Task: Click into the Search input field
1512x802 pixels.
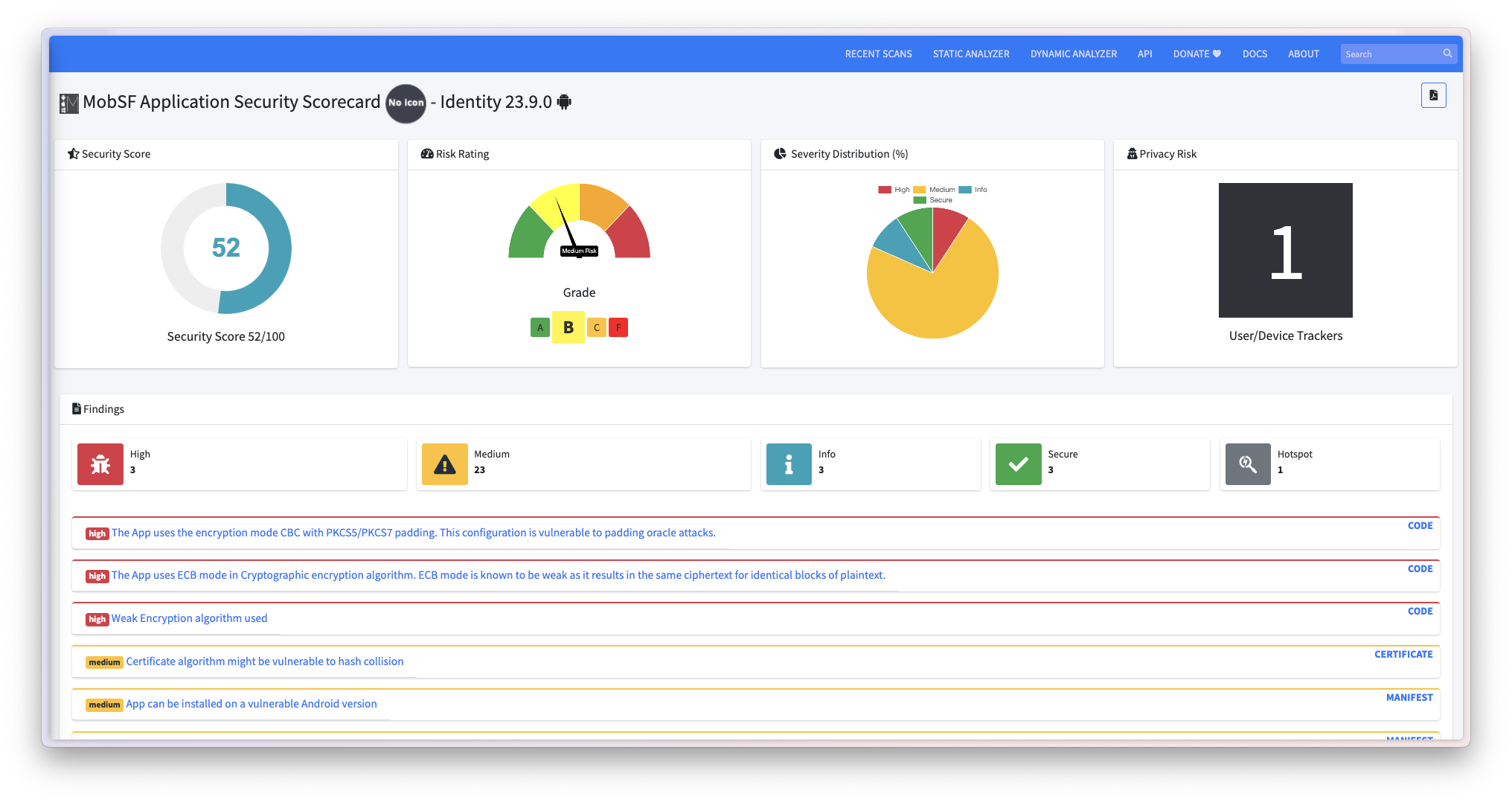Action: click(x=1389, y=54)
